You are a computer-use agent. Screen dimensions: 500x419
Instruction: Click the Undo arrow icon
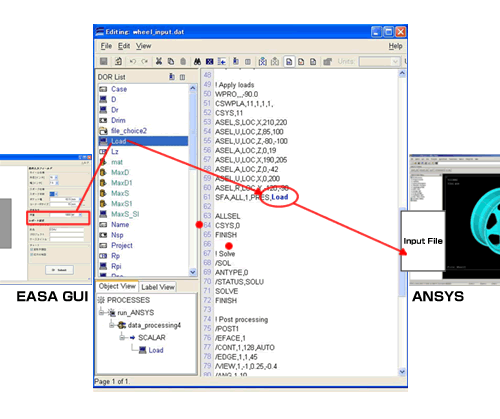coord(133,61)
